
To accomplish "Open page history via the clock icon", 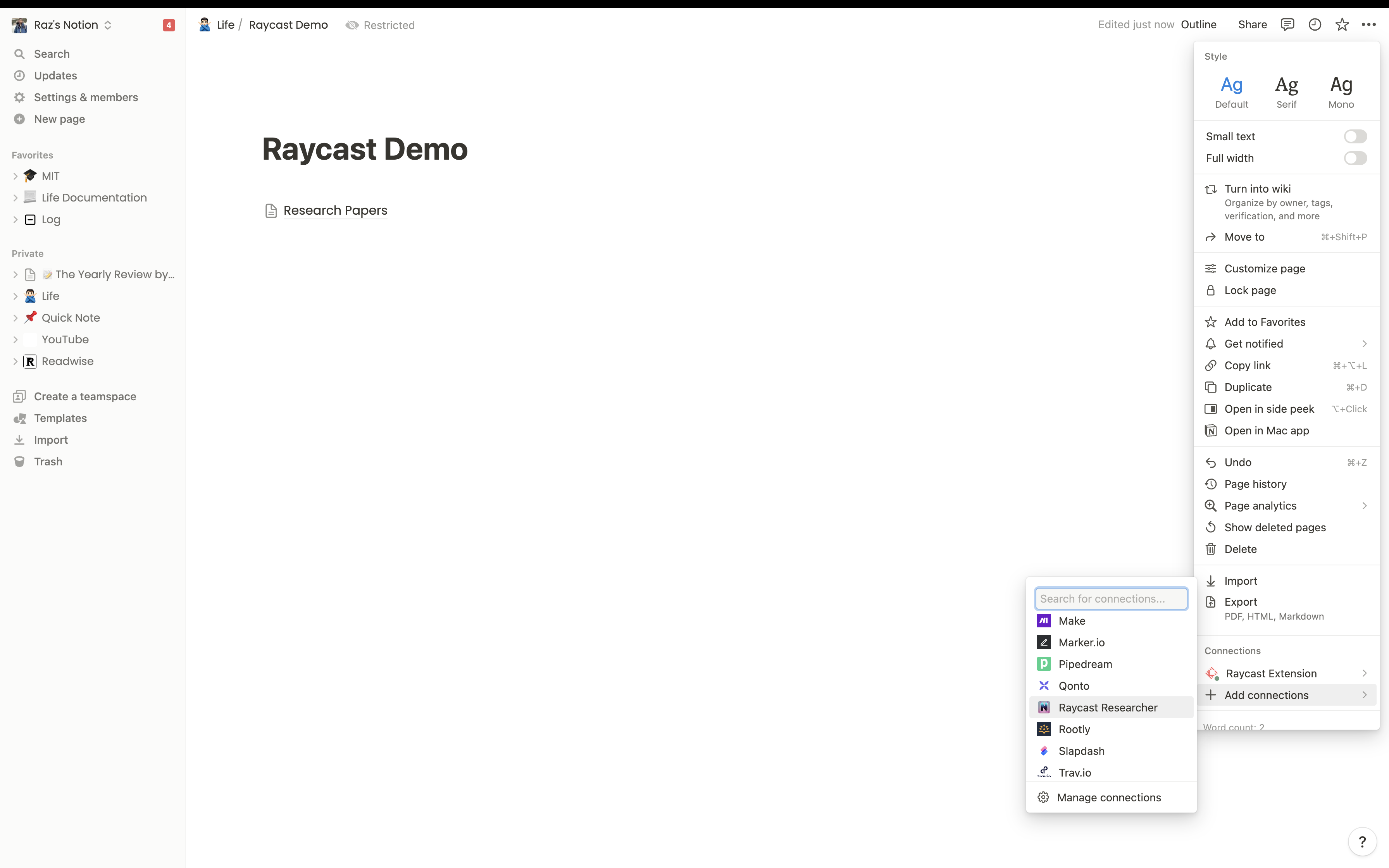I will pyautogui.click(x=1315, y=25).
